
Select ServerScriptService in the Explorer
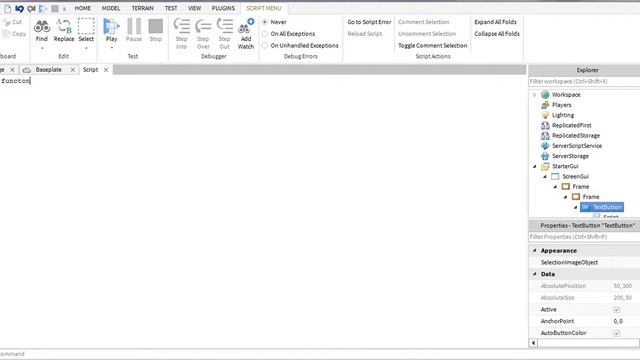pyautogui.click(x=571, y=146)
